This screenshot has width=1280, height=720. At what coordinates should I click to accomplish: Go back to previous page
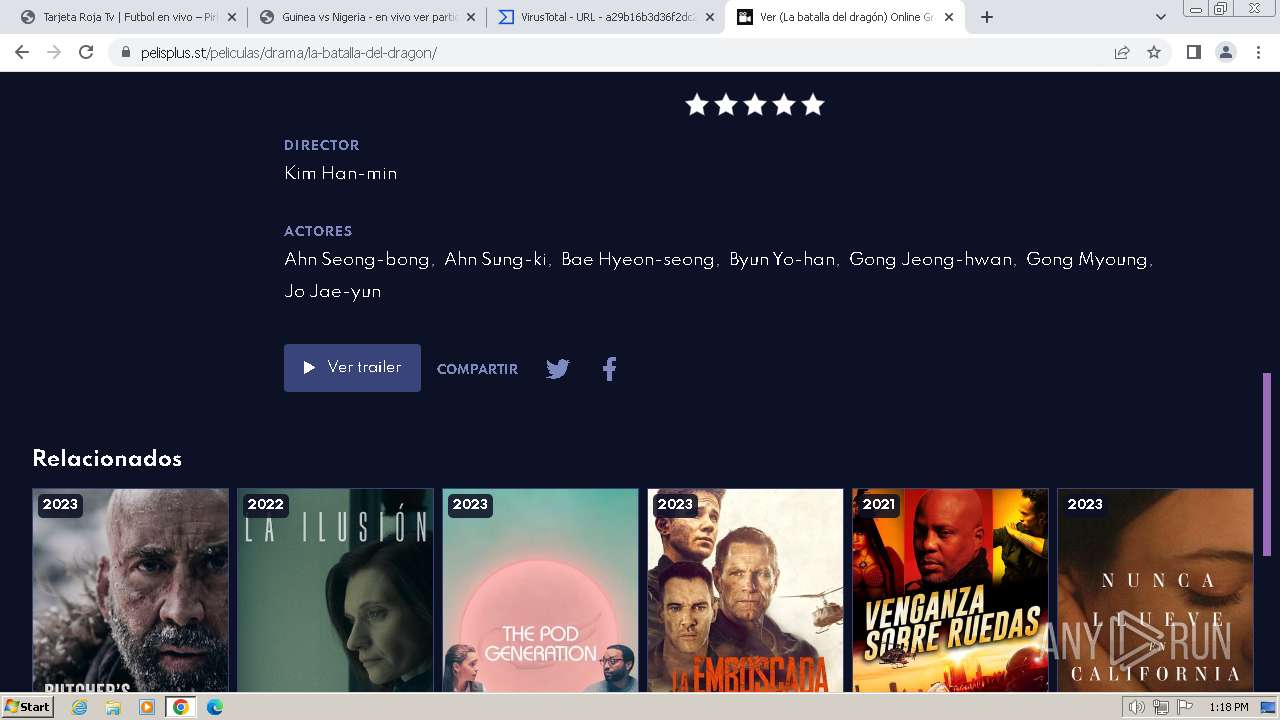click(22, 52)
